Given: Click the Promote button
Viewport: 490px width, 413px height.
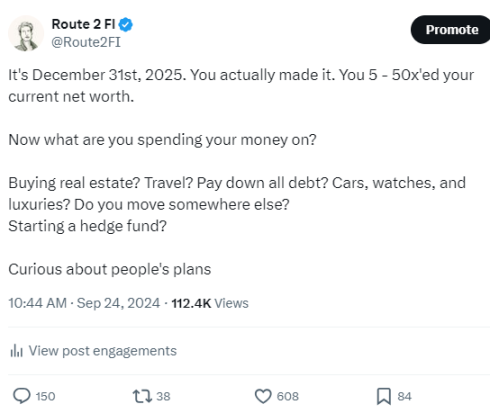Looking at the screenshot, I should pos(452,30).
